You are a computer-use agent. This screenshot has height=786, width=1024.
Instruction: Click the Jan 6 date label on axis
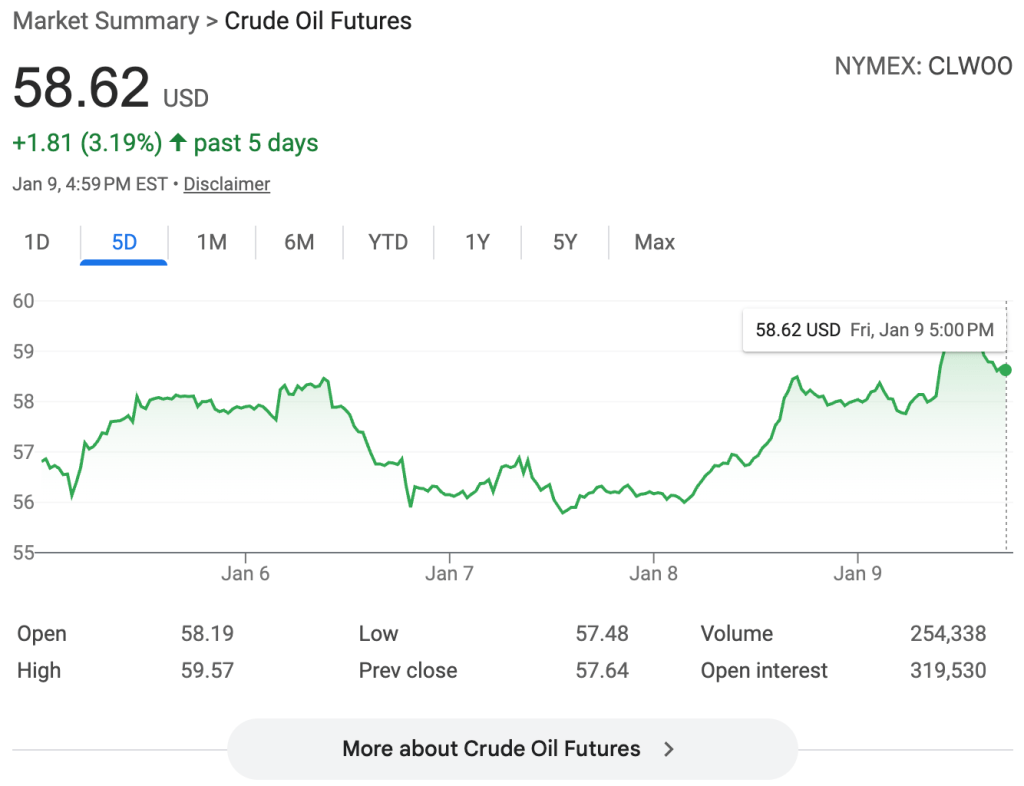245,573
